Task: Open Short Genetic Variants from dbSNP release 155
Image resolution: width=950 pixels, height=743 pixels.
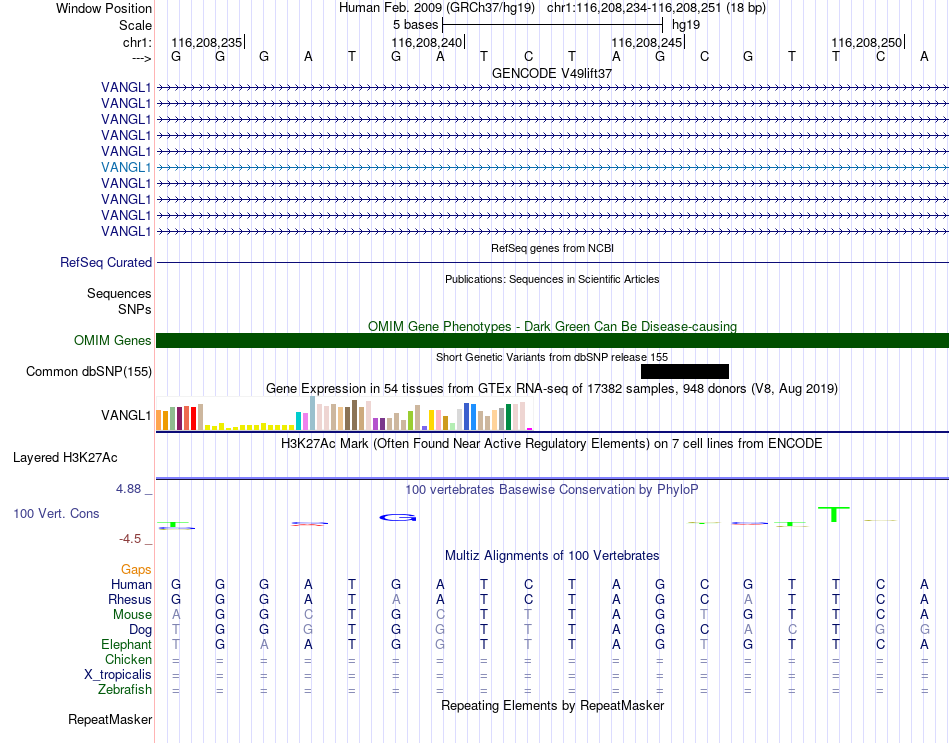Action: pos(552,358)
